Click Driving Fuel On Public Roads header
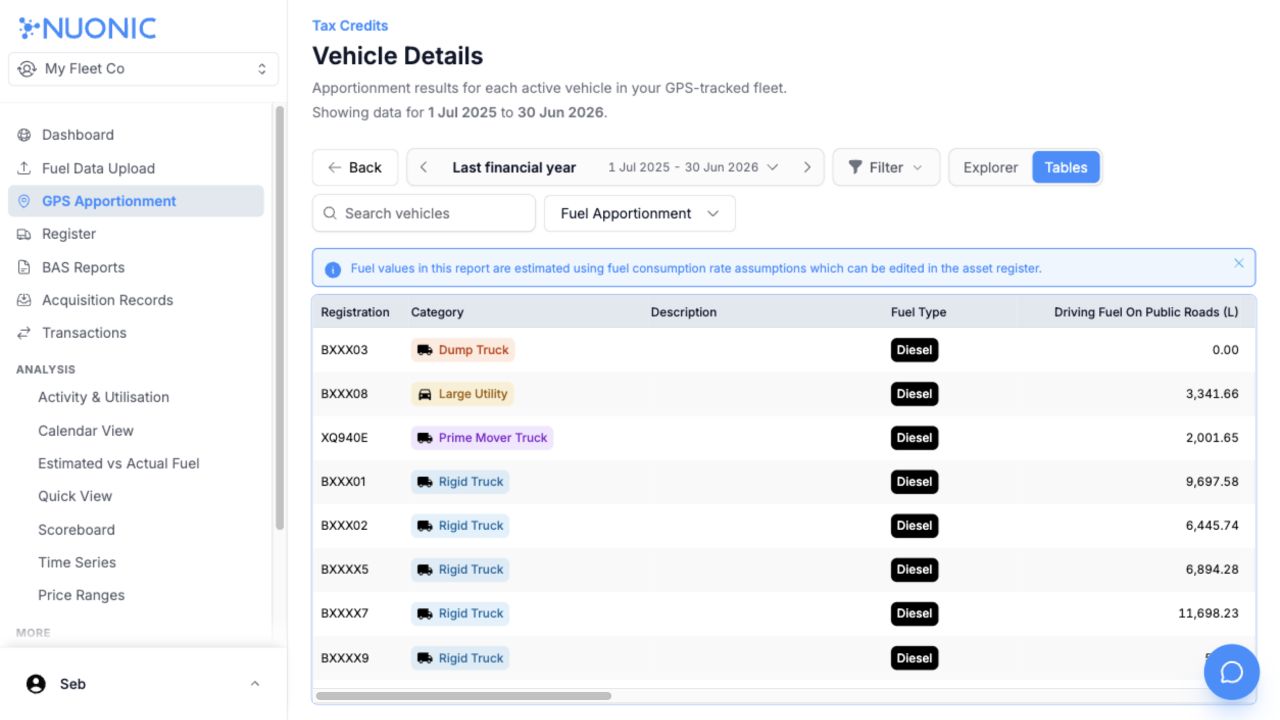Screen dimensions: 1280x720 coord(1146,312)
